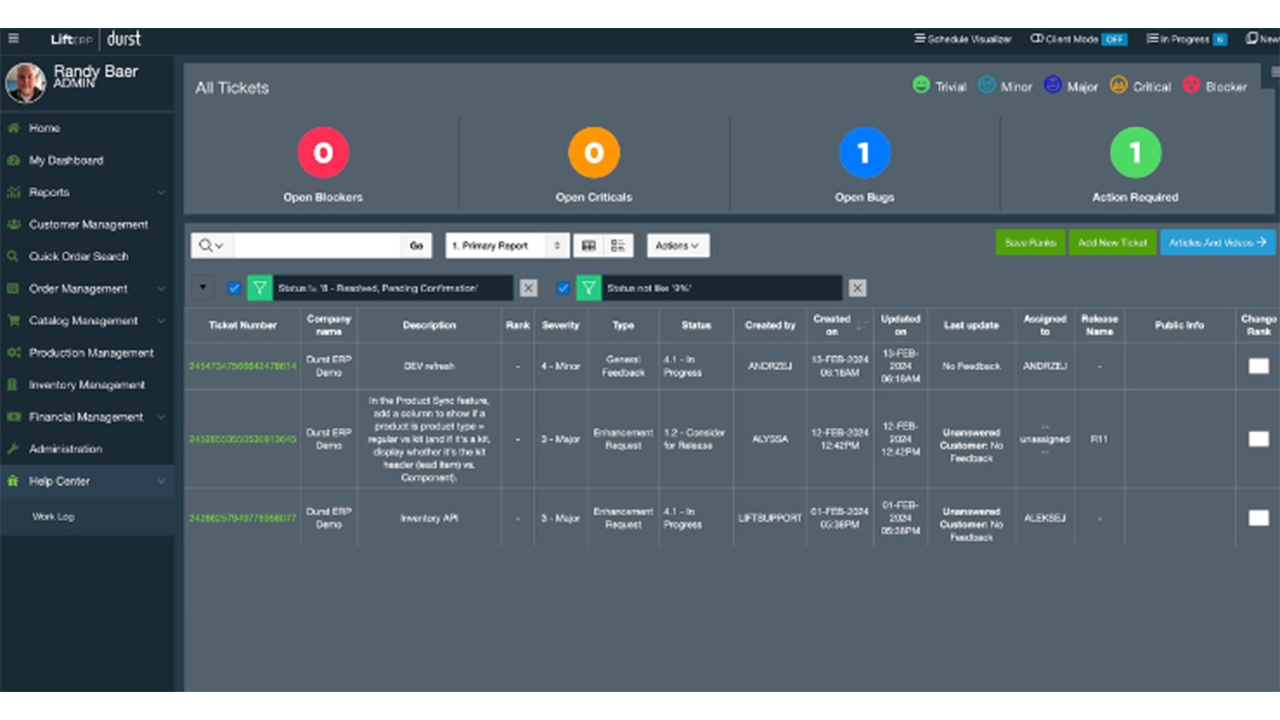Click the red Open Blockers count circle

click(323, 153)
